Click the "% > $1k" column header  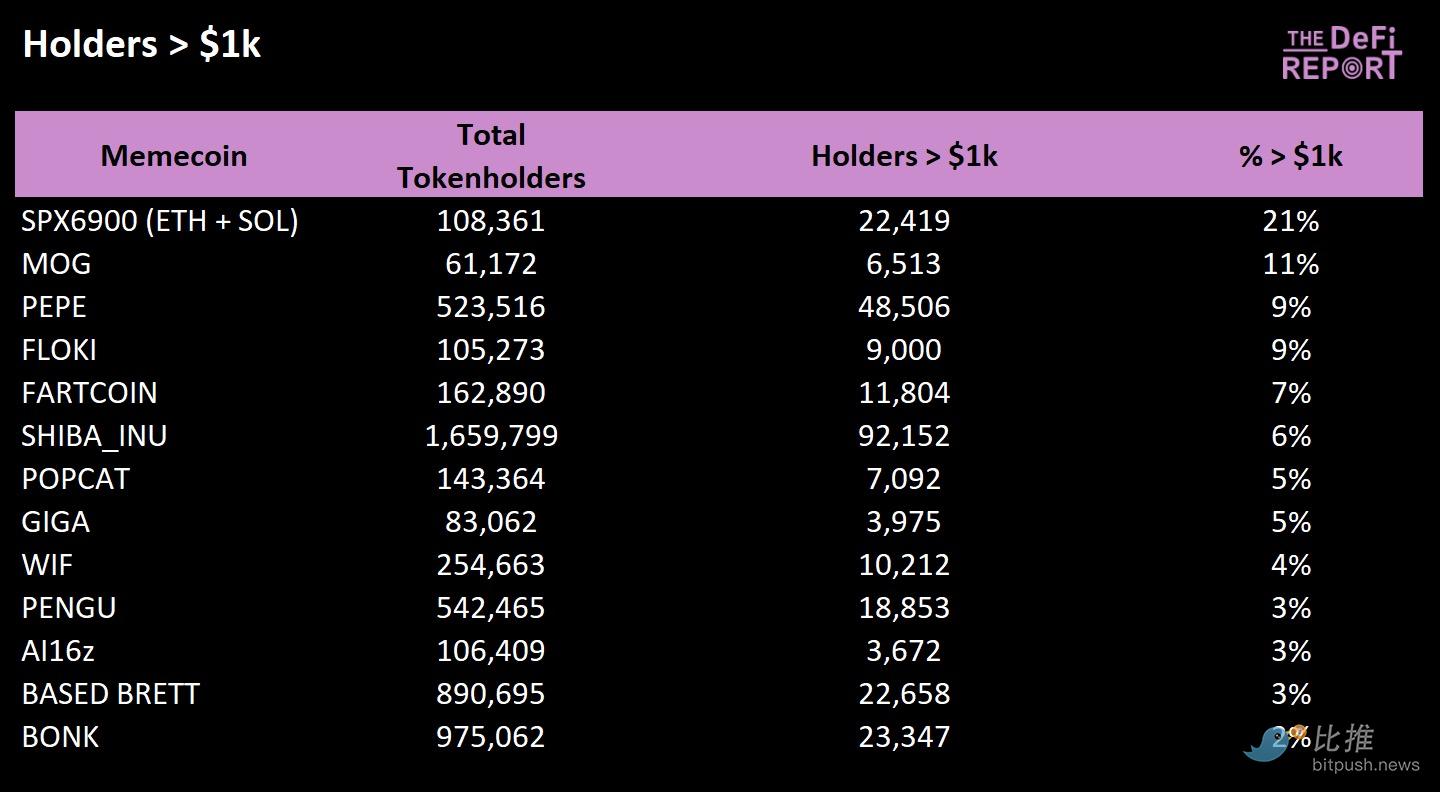(1290, 155)
